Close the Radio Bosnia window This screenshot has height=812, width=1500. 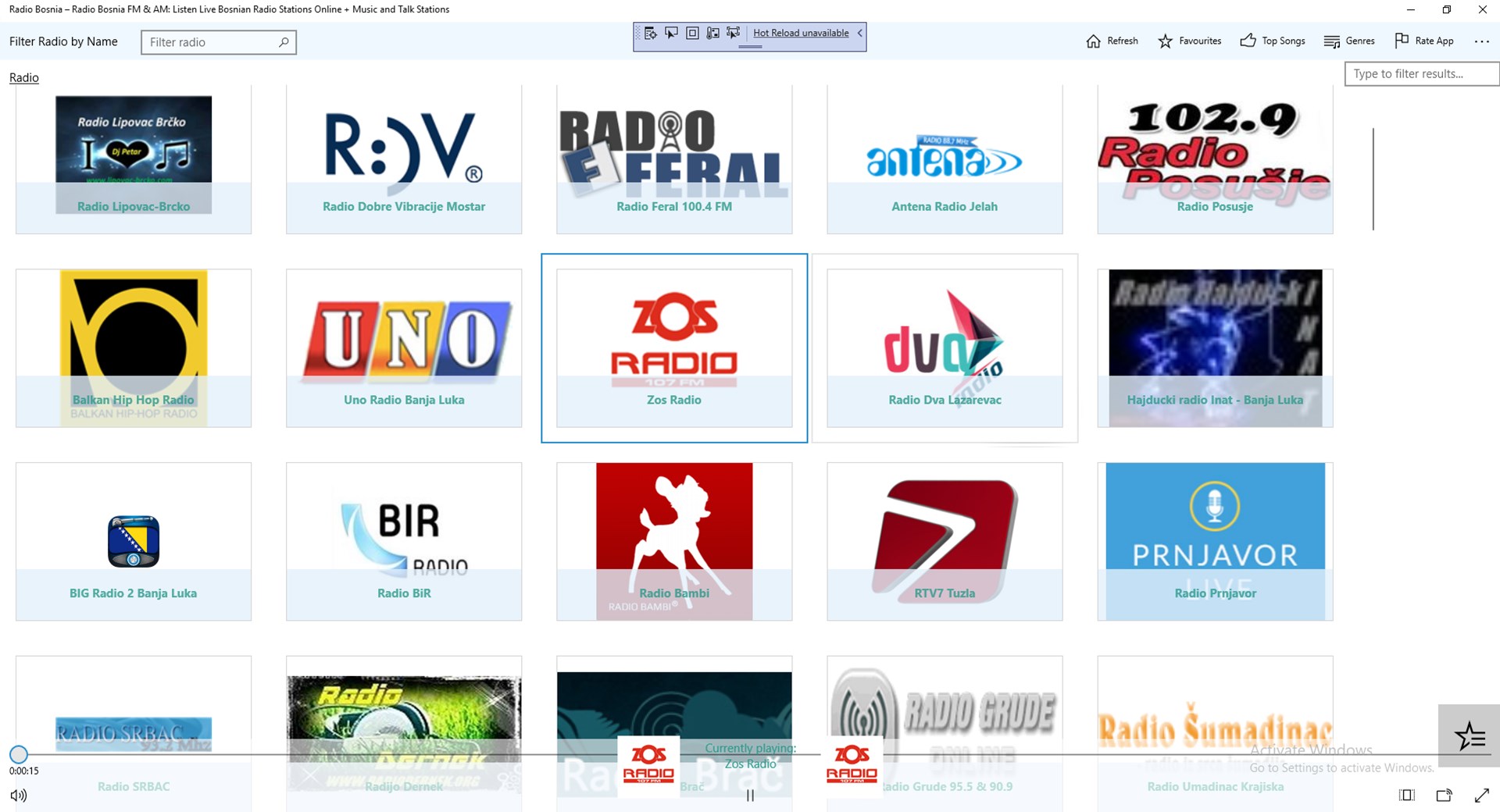pyautogui.click(x=1482, y=9)
